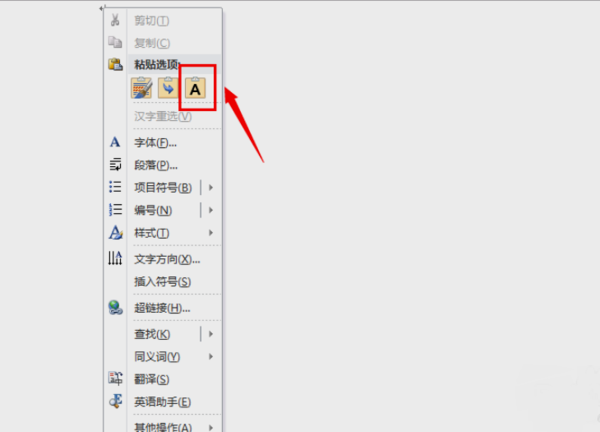Choose Keep Source Formatting paste icon
This screenshot has height=432, width=600.
(142, 88)
